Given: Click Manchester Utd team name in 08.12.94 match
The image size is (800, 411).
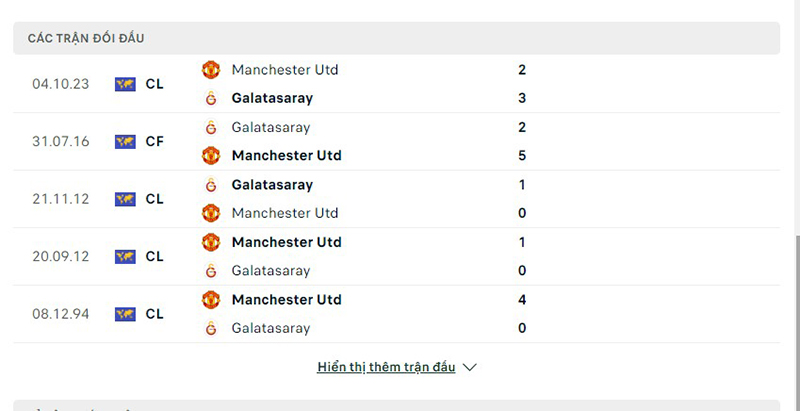Looking at the screenshot, I should click(x=286, y=300).
